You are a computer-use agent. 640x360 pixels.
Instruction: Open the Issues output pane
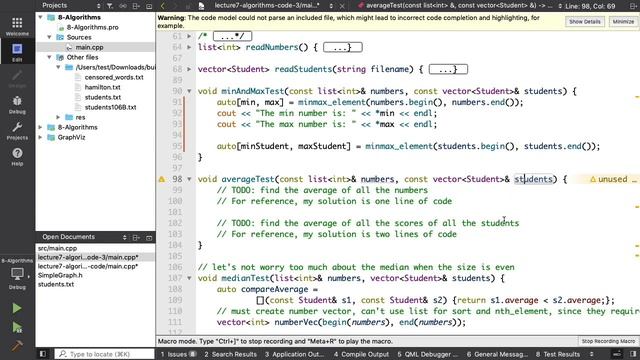point(178,354)
